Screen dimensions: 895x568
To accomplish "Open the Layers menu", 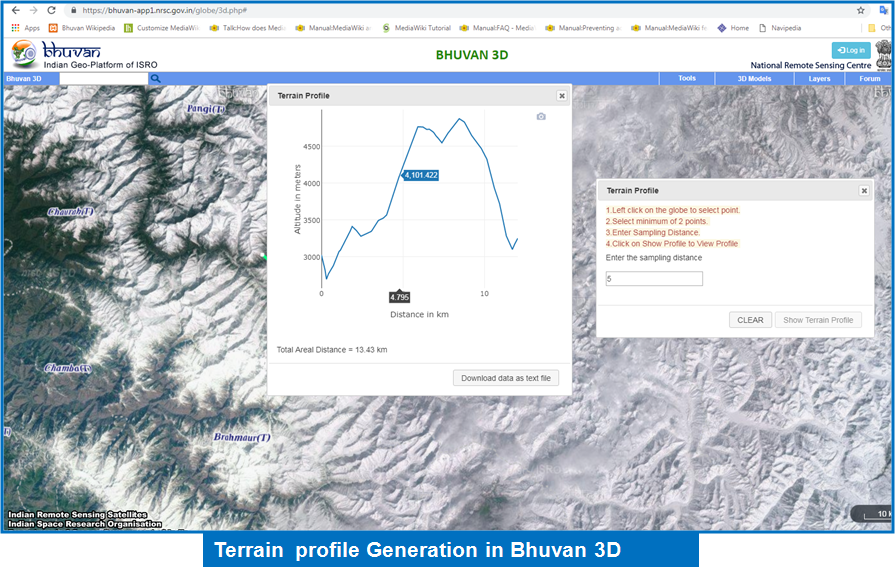I will [819, 79].
